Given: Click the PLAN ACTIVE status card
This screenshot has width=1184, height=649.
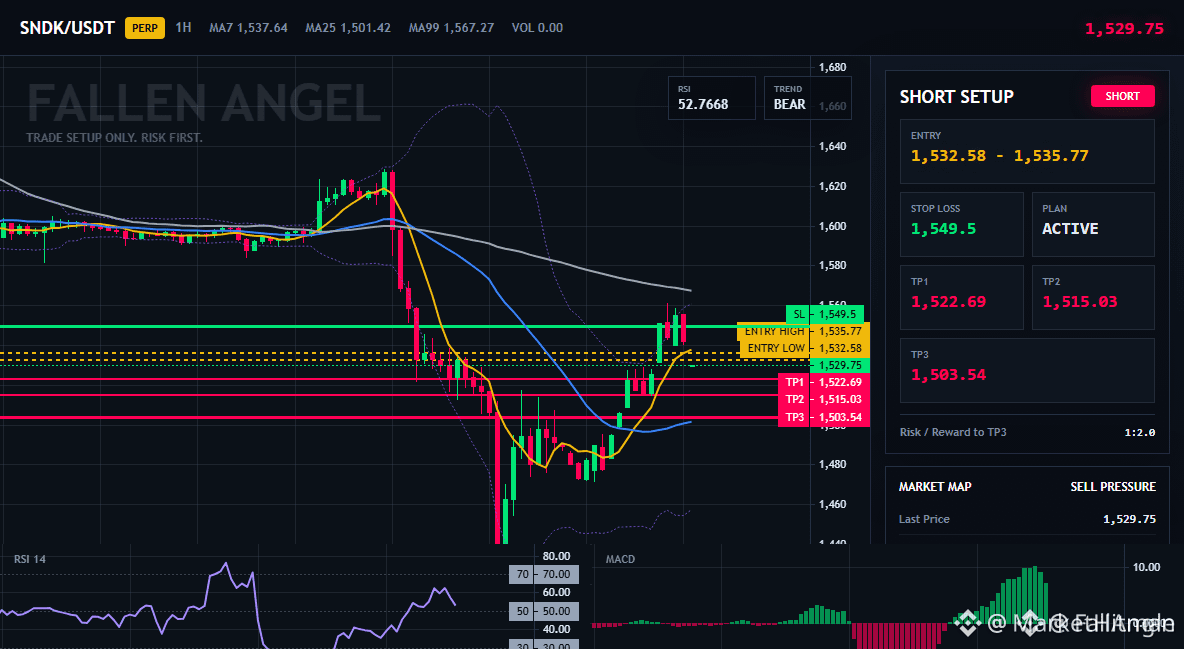Looking at the screenshot, I should pyautogui.click(x=1093, y=224).
